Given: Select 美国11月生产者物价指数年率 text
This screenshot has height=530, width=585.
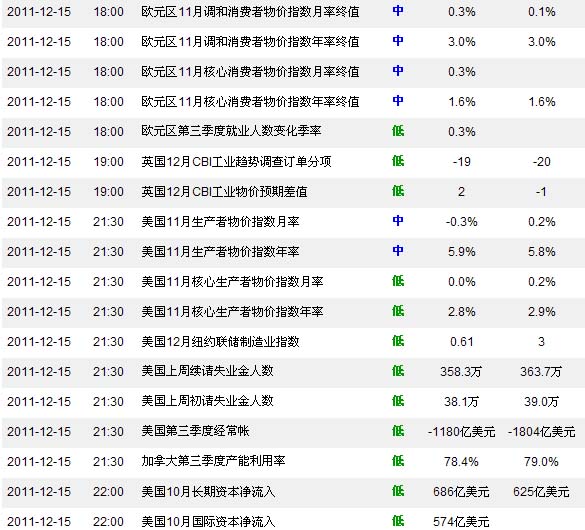Looking at the screenshot, I should click(x=220, y=251).
